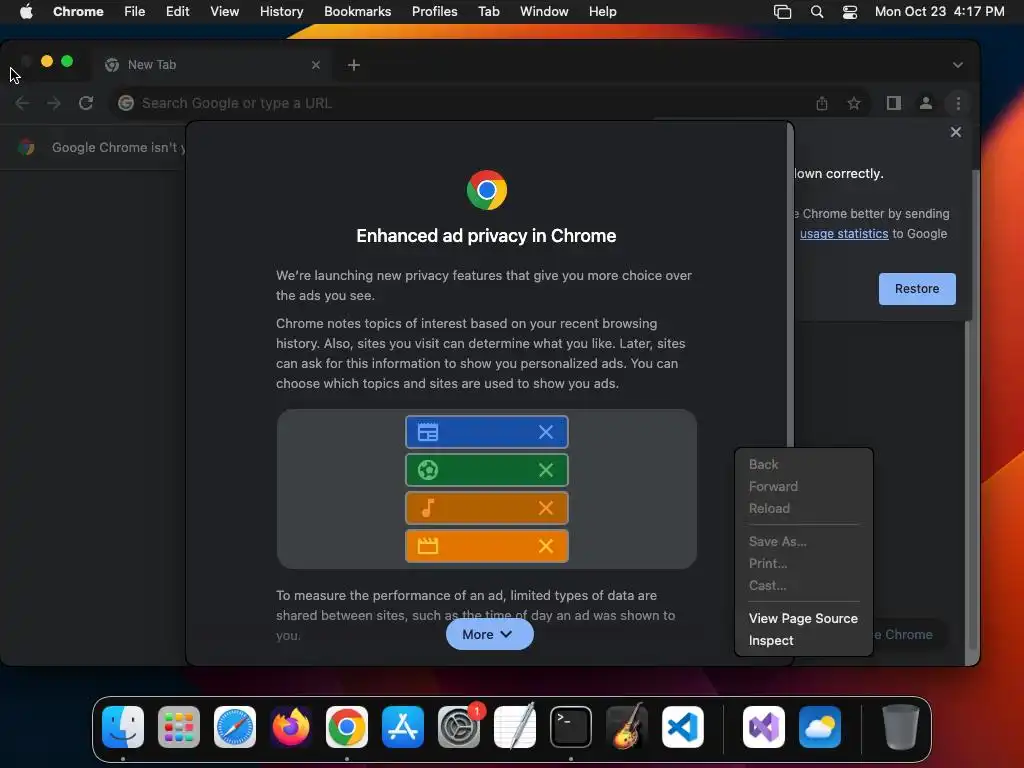The image size is (1024, 768).
Task: Open the Tab menu in menu bar
Action: pos(488,11)
